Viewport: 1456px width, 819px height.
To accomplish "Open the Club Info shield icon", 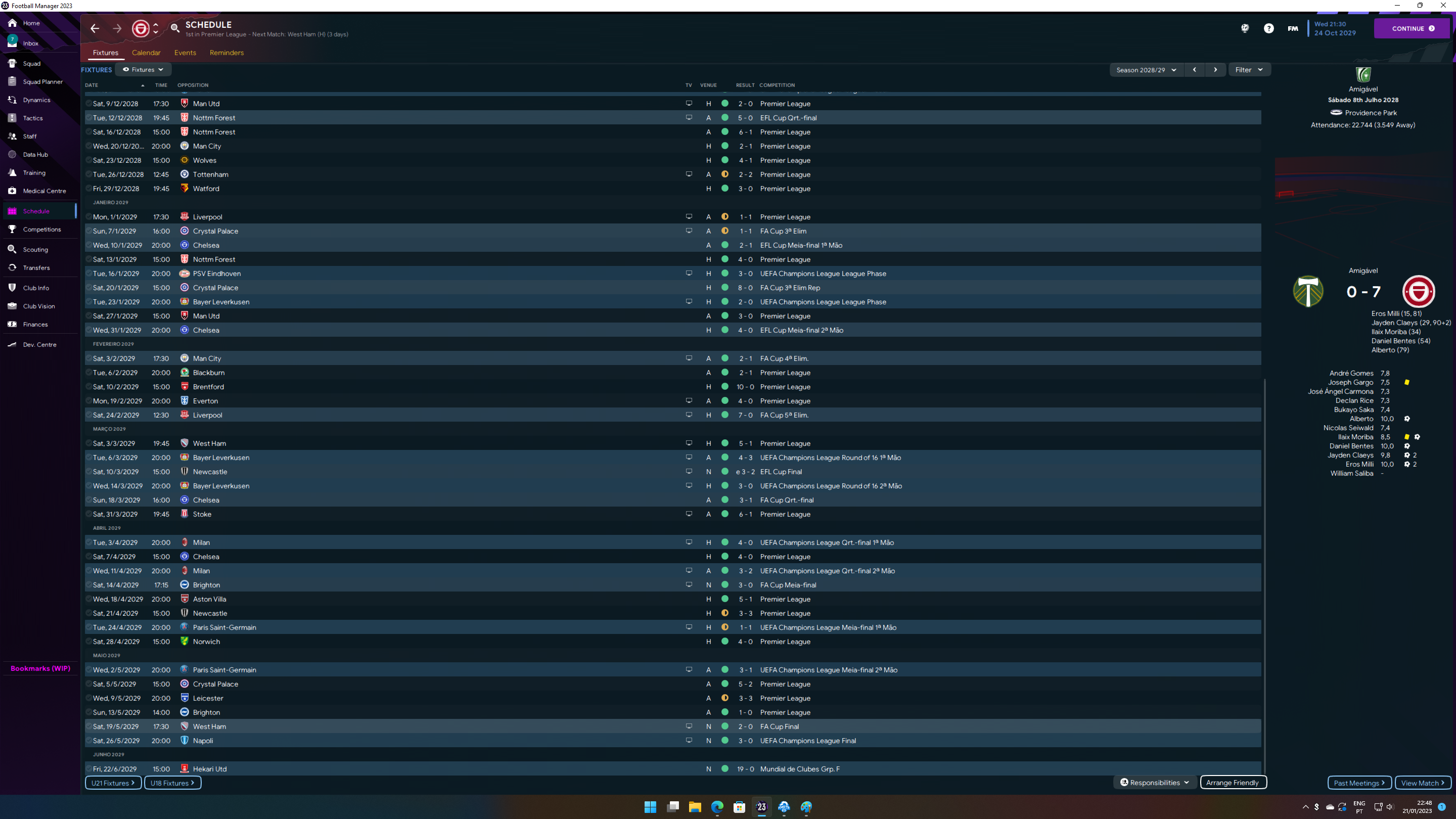I will click(12, 288).
